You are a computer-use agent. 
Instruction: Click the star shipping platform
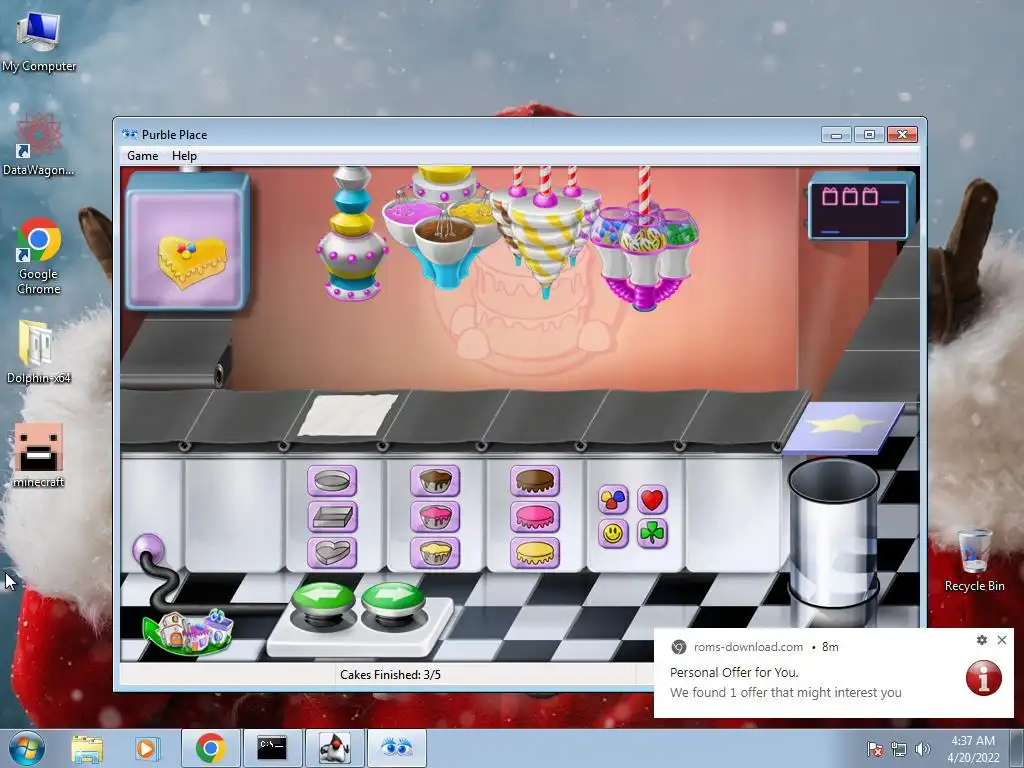coord(844,428)
